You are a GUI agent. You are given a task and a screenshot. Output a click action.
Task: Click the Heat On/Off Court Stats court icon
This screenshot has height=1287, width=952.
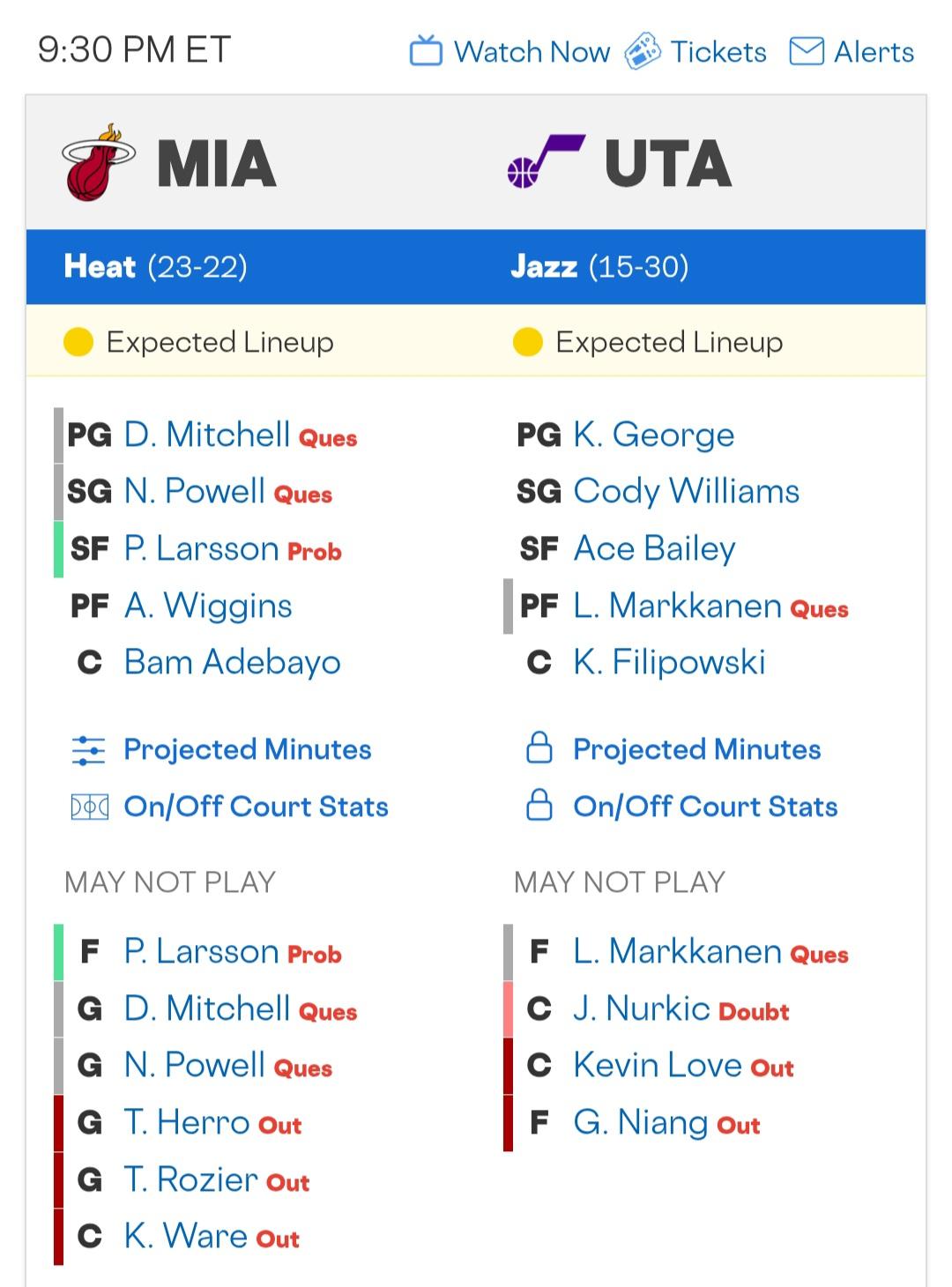click(x=89, y=807)
